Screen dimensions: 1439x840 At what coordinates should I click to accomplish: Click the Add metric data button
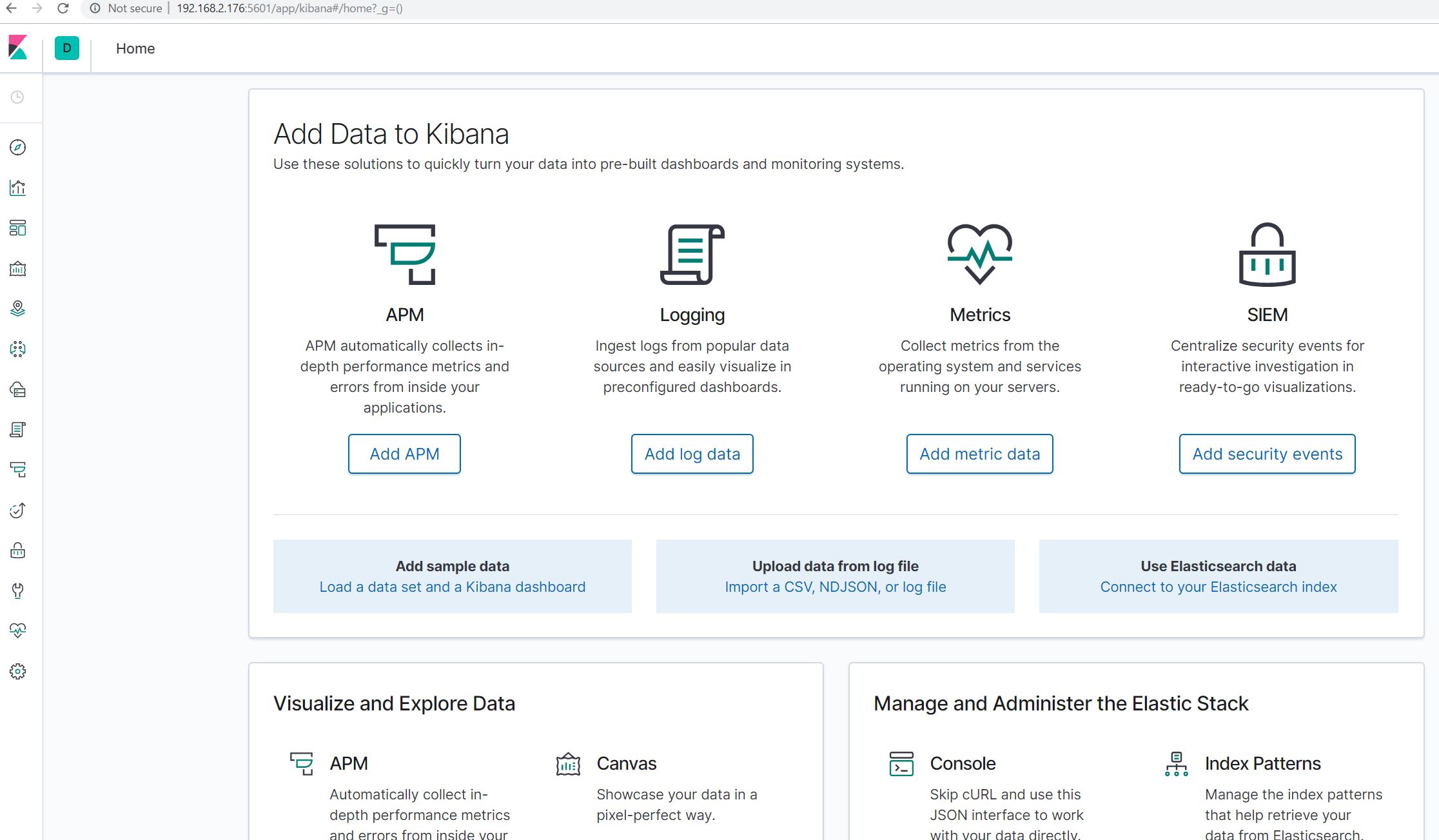coord(979,454)
